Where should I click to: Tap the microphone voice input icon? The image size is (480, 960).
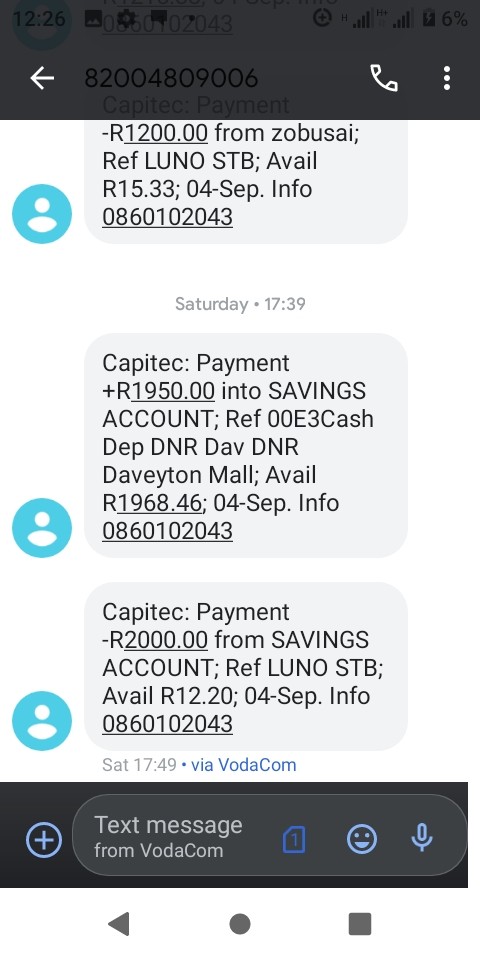(x=422, y=839)
